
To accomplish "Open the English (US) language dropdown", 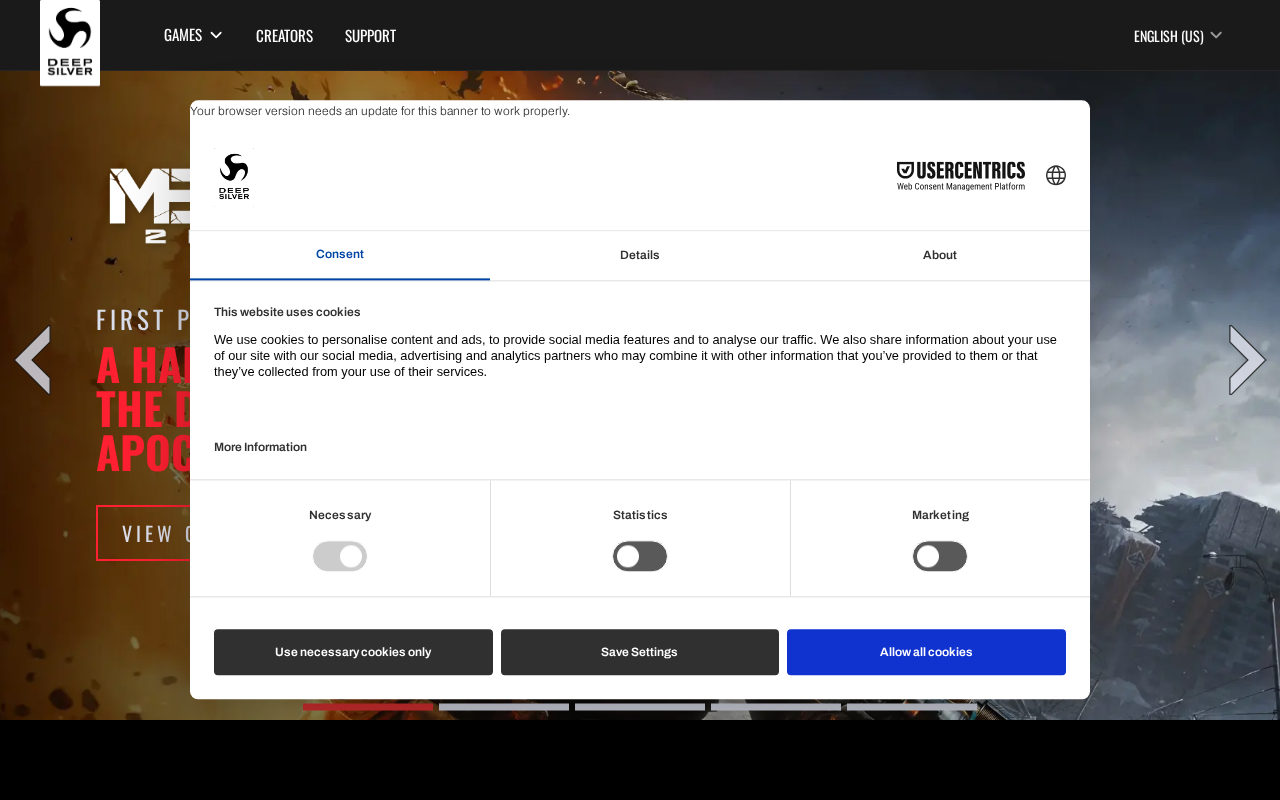I will tap(1178, 36).
